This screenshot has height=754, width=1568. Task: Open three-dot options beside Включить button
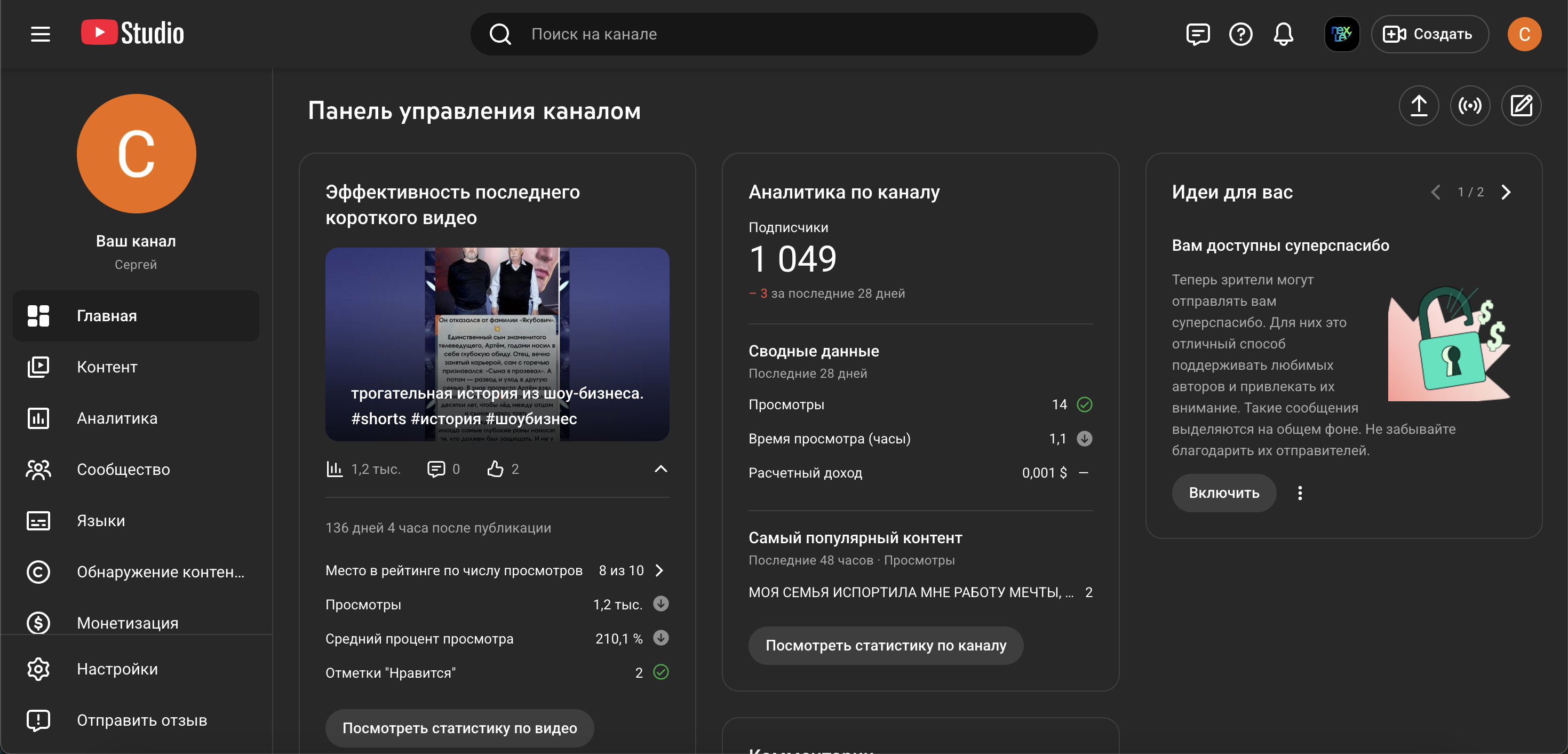point(1300,493)
